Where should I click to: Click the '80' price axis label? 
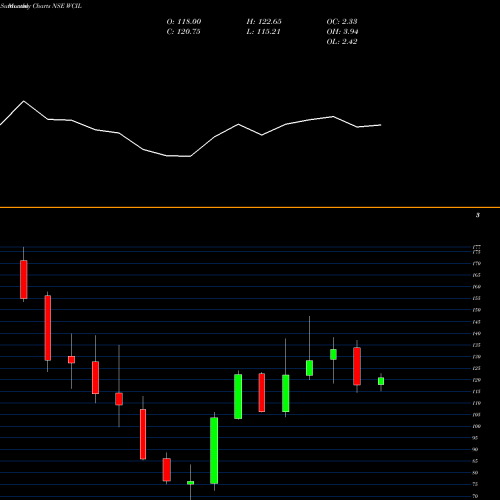pyautogui.click(x=475, y=473)
